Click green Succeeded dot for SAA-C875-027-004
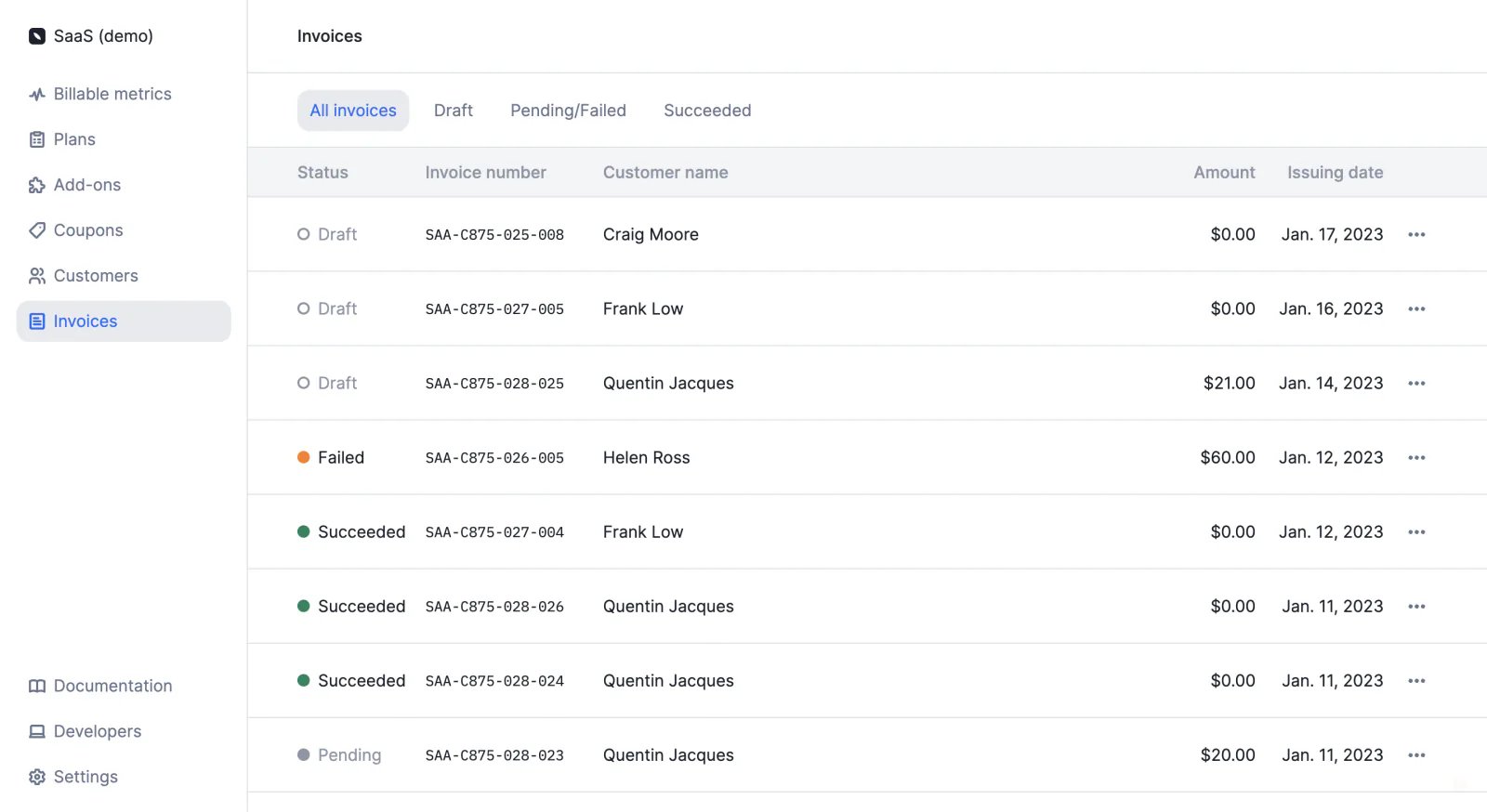Image resolution: width=1487 pixels, height=812 pixels. tap(303, 531)
